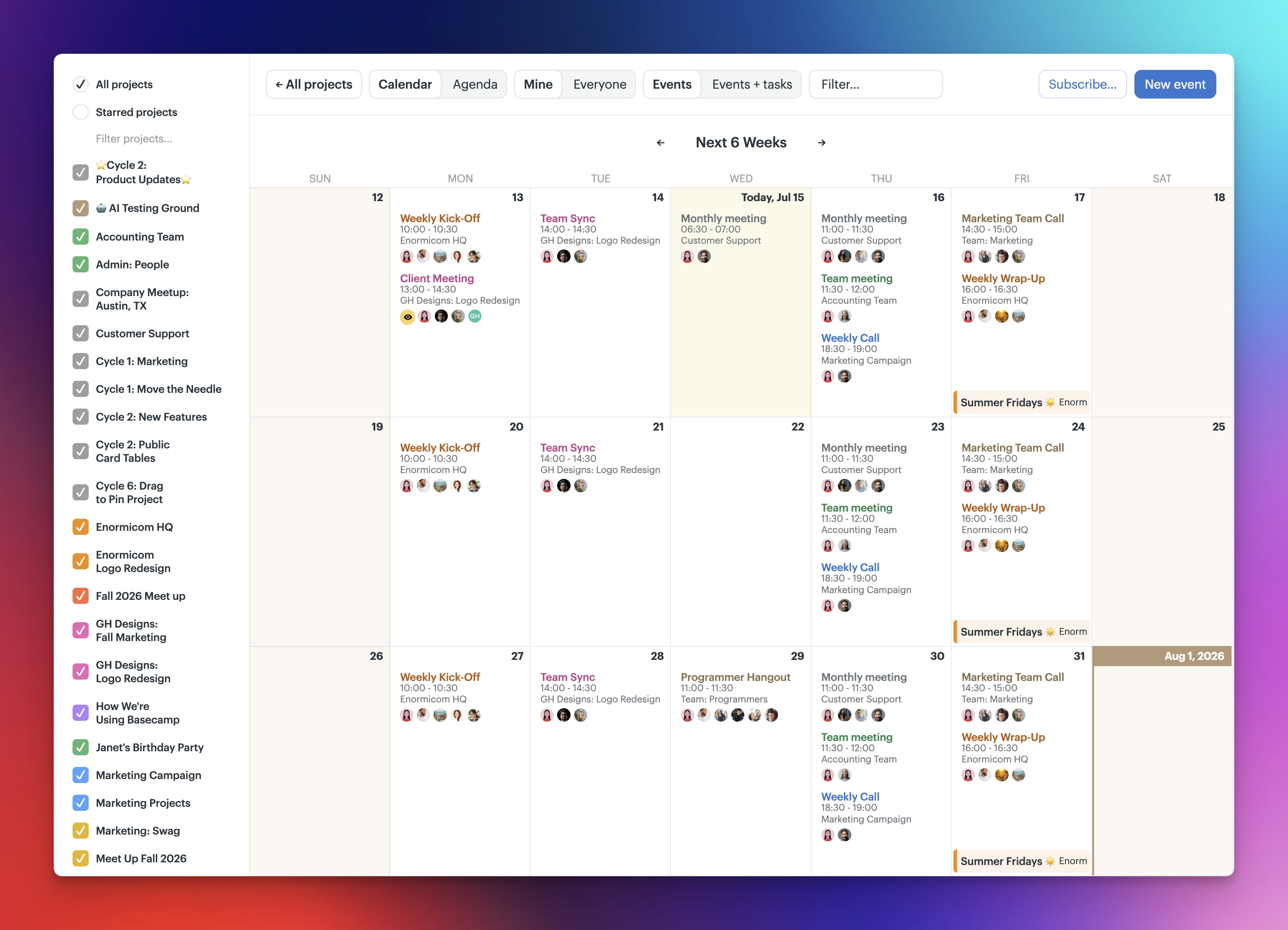Create a New event
This screenshot has height=930, width=1288.
(x=1175, y=84)
